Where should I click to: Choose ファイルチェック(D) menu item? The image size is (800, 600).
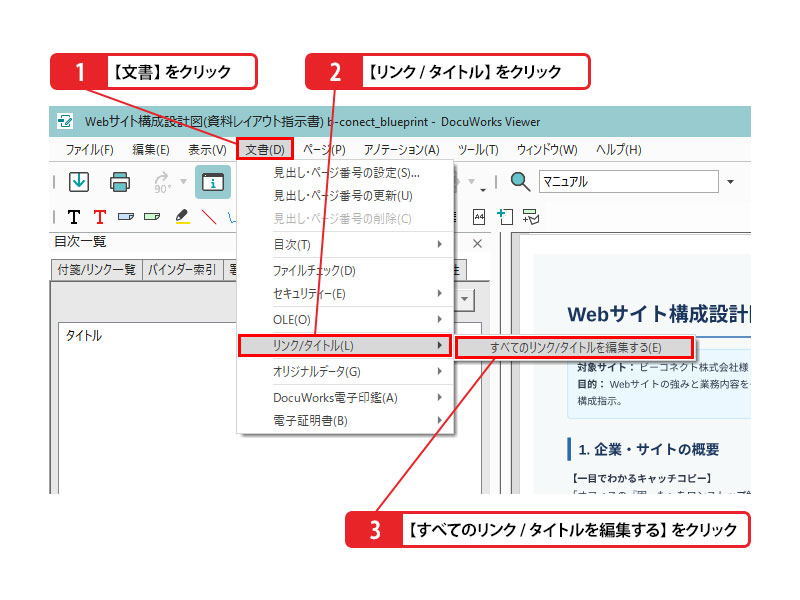point(346,270)
